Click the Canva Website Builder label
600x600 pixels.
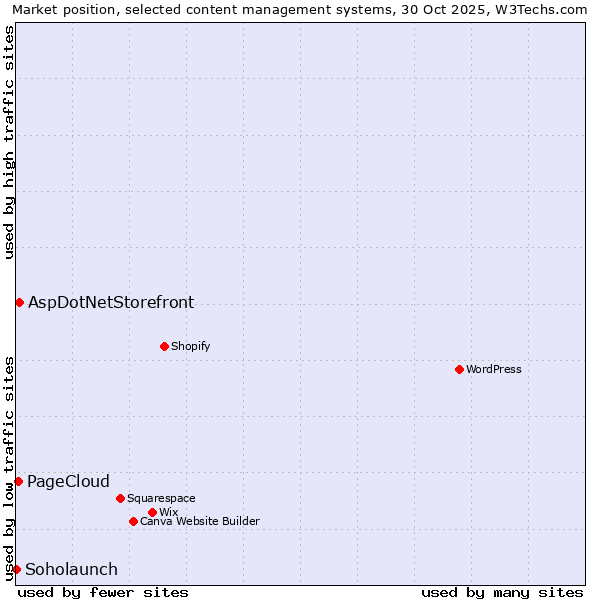click(x=199, y=521)
